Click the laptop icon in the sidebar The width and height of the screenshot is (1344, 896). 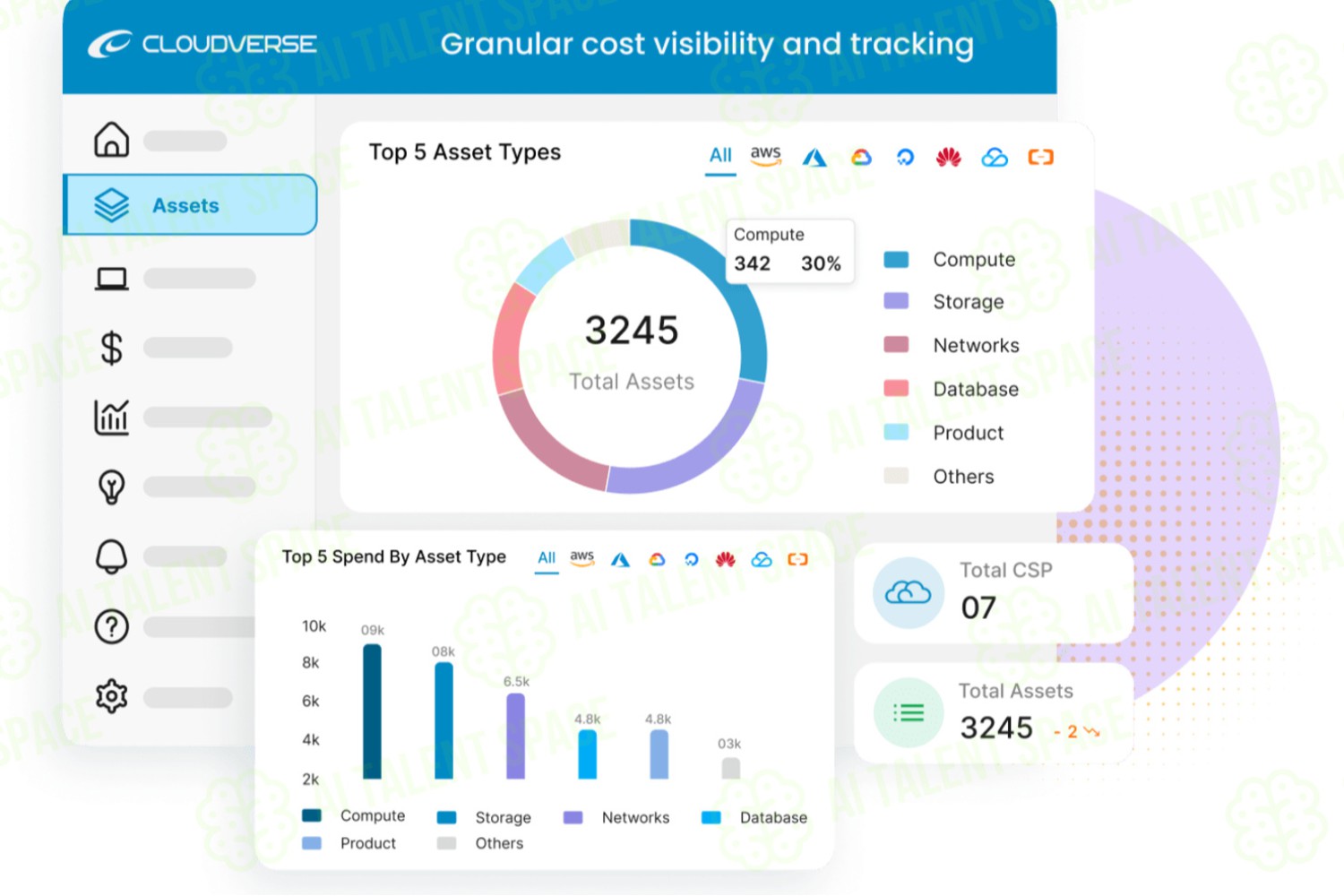point(112,279)
